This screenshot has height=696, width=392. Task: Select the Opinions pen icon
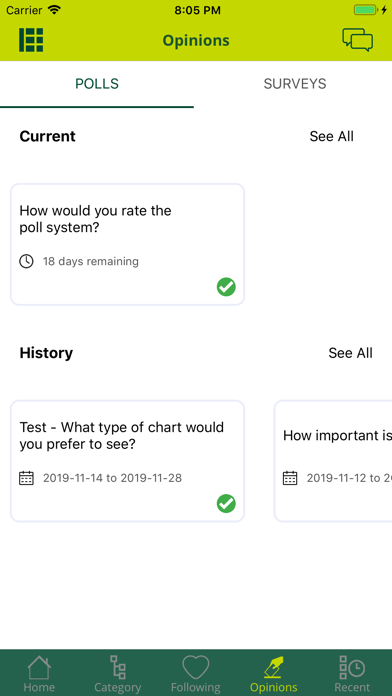click(x=273, y=667)
